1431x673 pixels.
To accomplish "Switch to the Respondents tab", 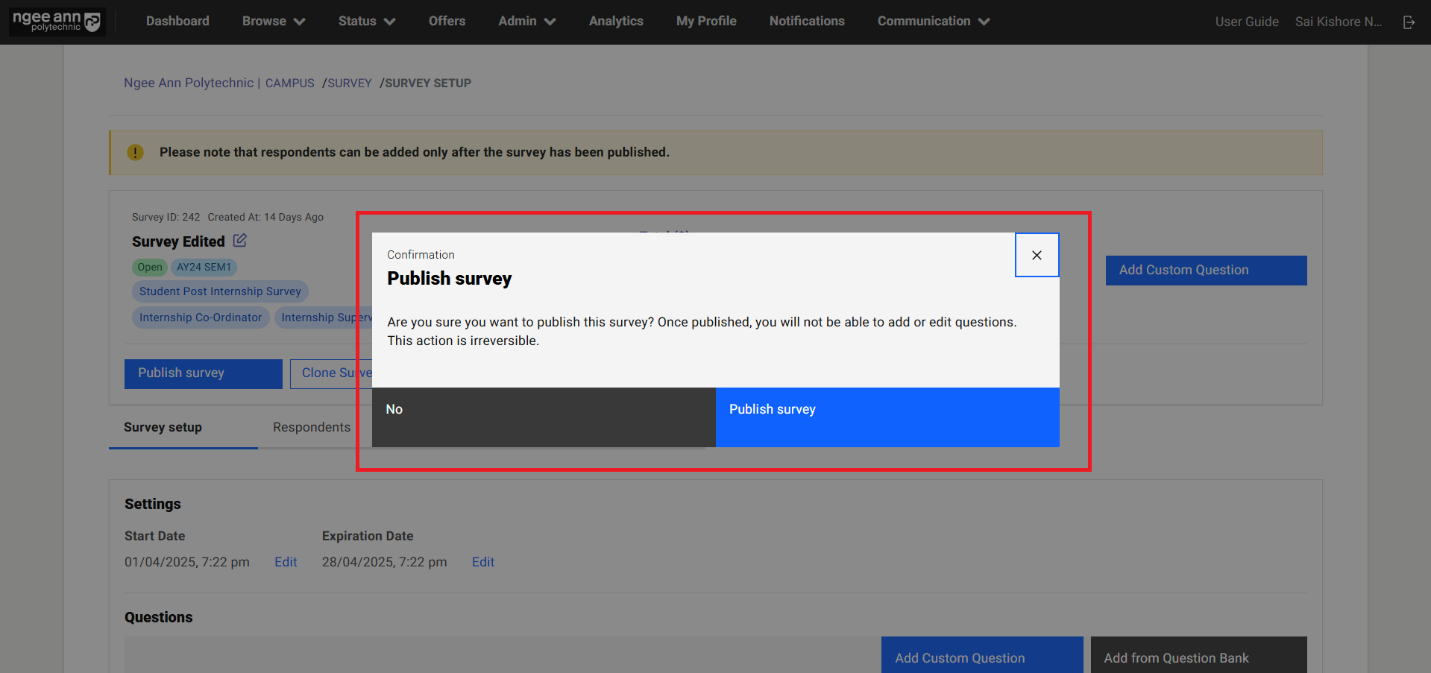I will [x=311, y=427].
